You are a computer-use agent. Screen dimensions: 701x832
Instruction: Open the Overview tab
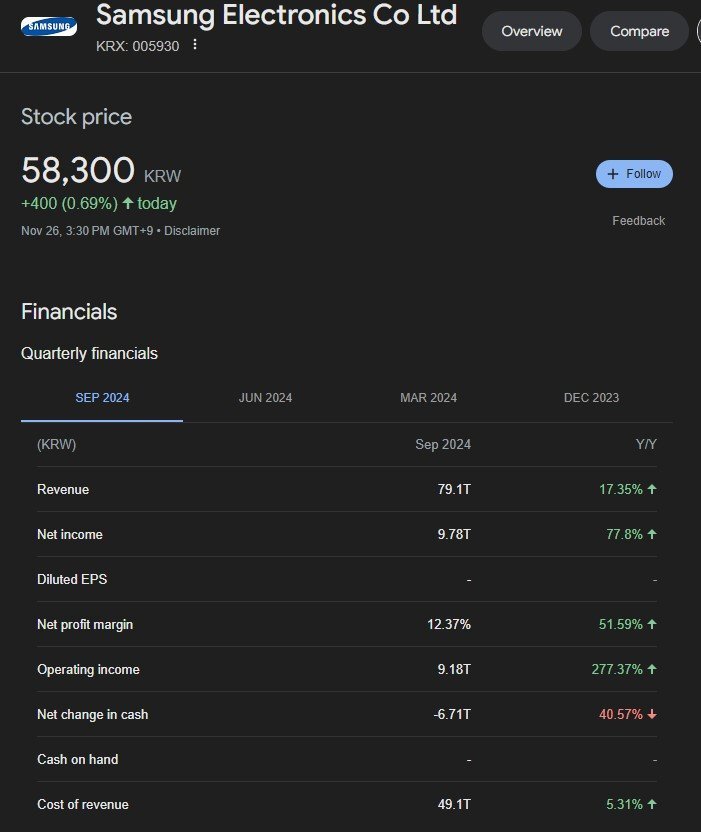point(532,31)
